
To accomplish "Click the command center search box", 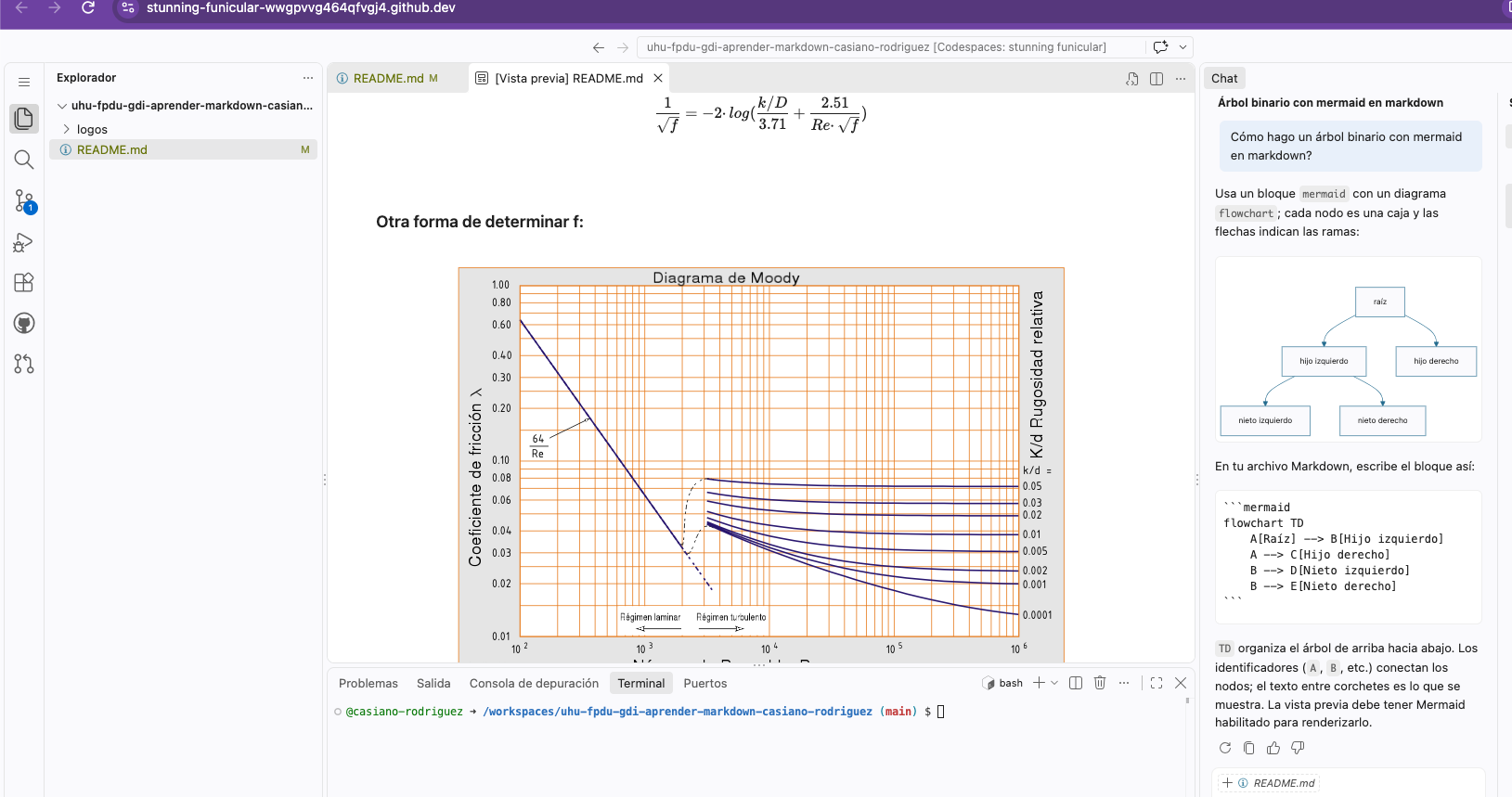I will click(x=876, y=47).
